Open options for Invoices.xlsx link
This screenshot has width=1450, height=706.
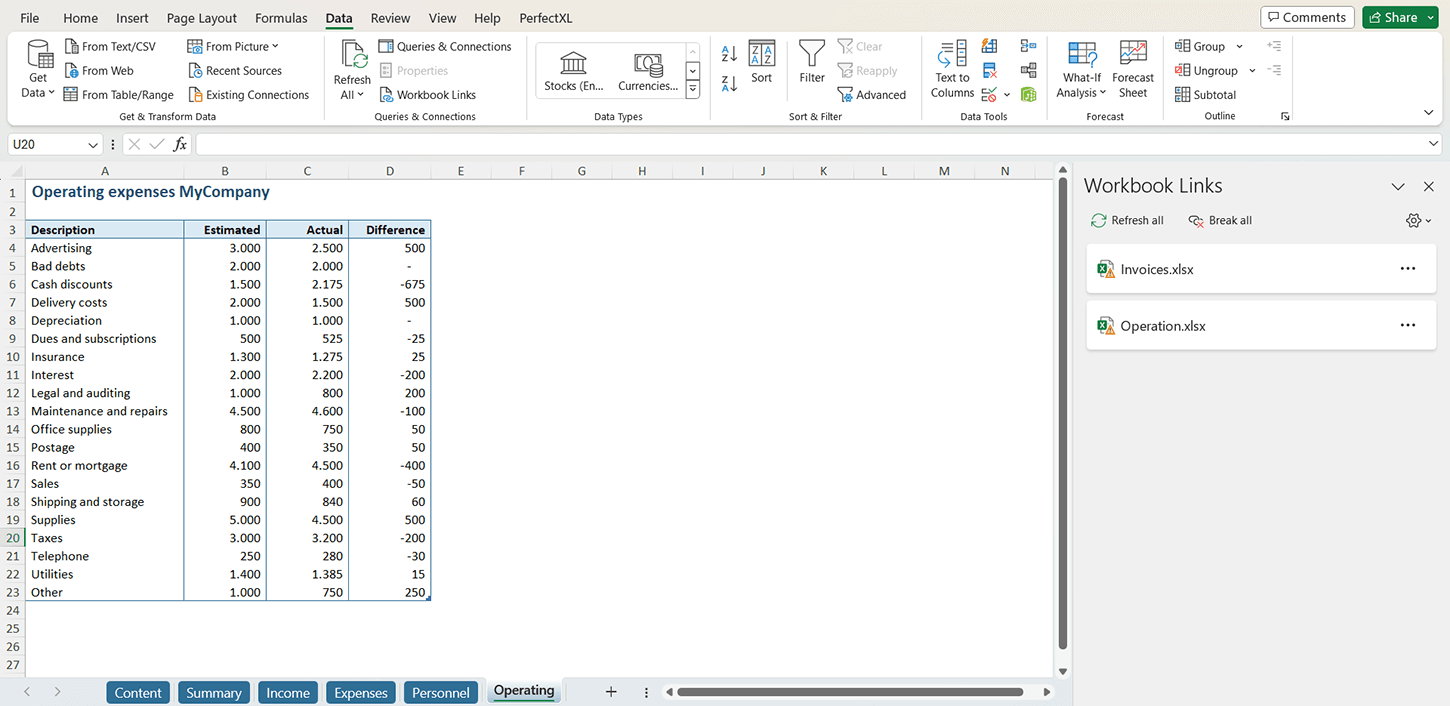point(1408,268)
